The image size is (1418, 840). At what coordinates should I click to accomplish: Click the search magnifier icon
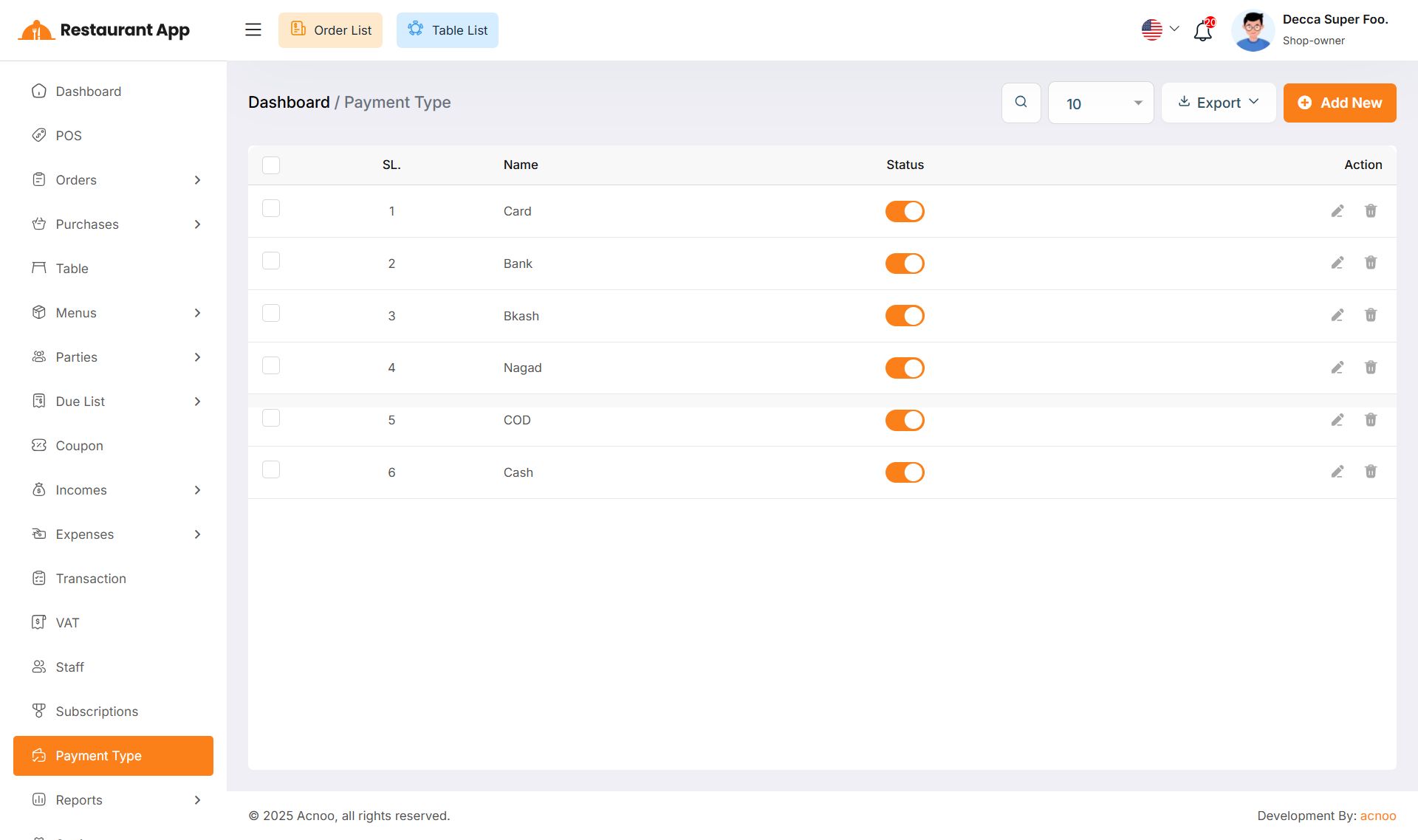tap(1021, 103)
